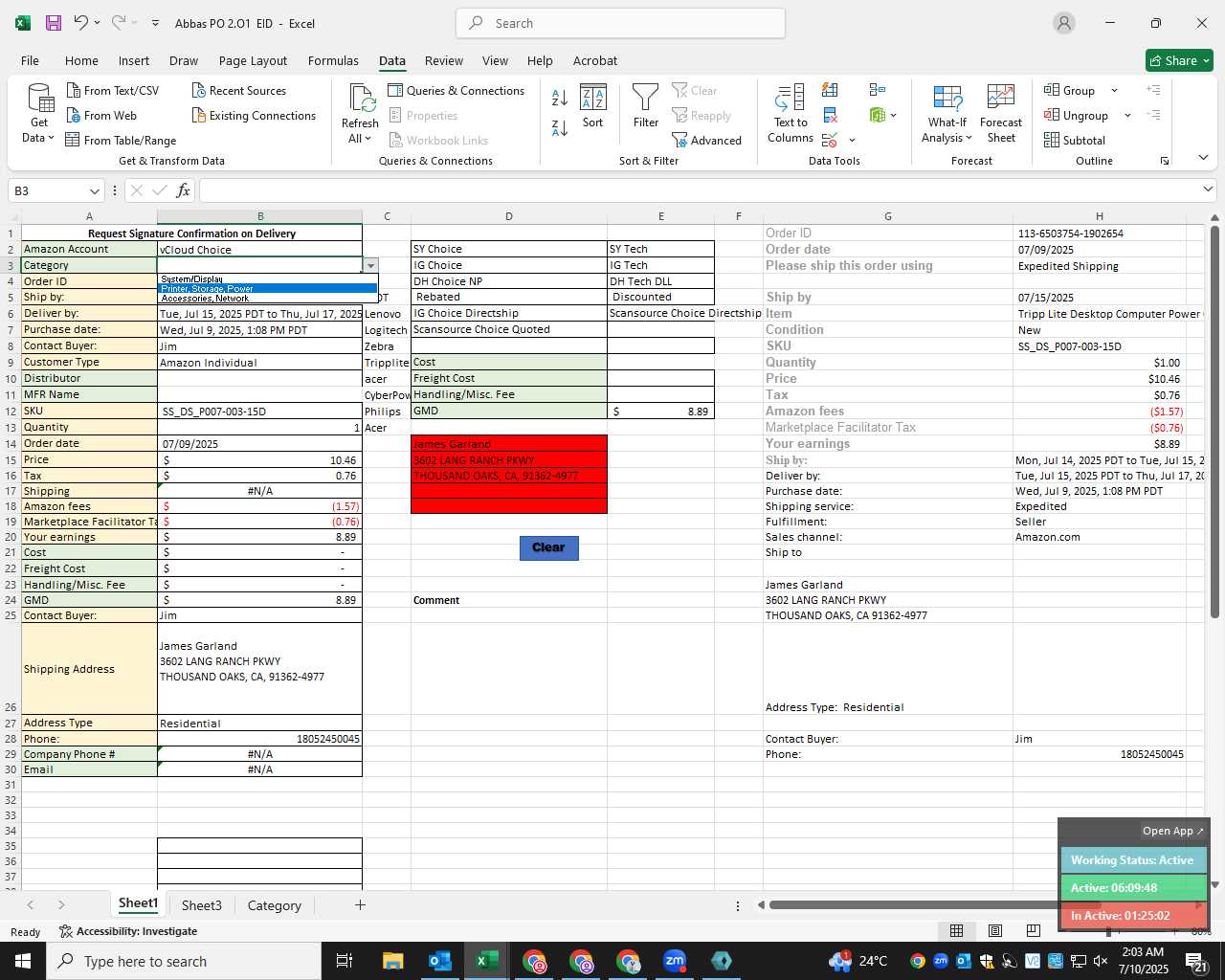The height and width of the screenshot is (980, 1225).
Task: Open File Explorer from taskbar
Action: (x=392, y=961)
